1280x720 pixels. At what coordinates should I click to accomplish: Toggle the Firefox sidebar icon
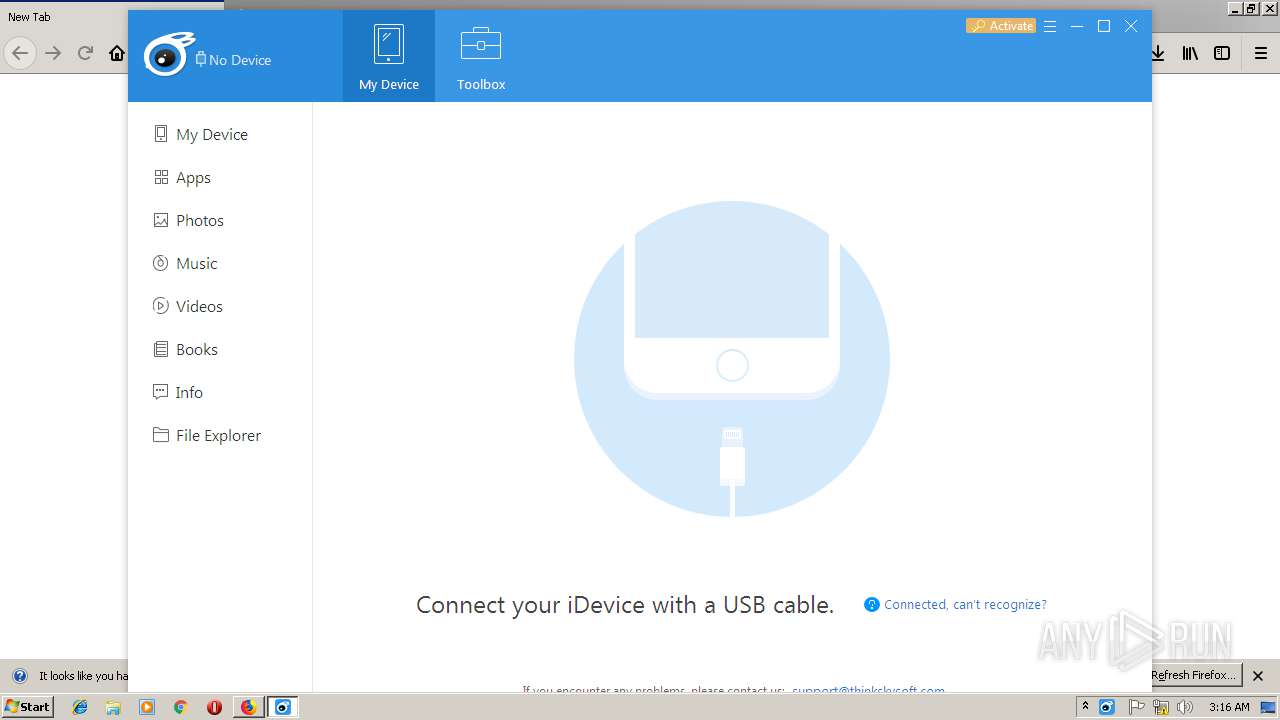point(1222,53)
